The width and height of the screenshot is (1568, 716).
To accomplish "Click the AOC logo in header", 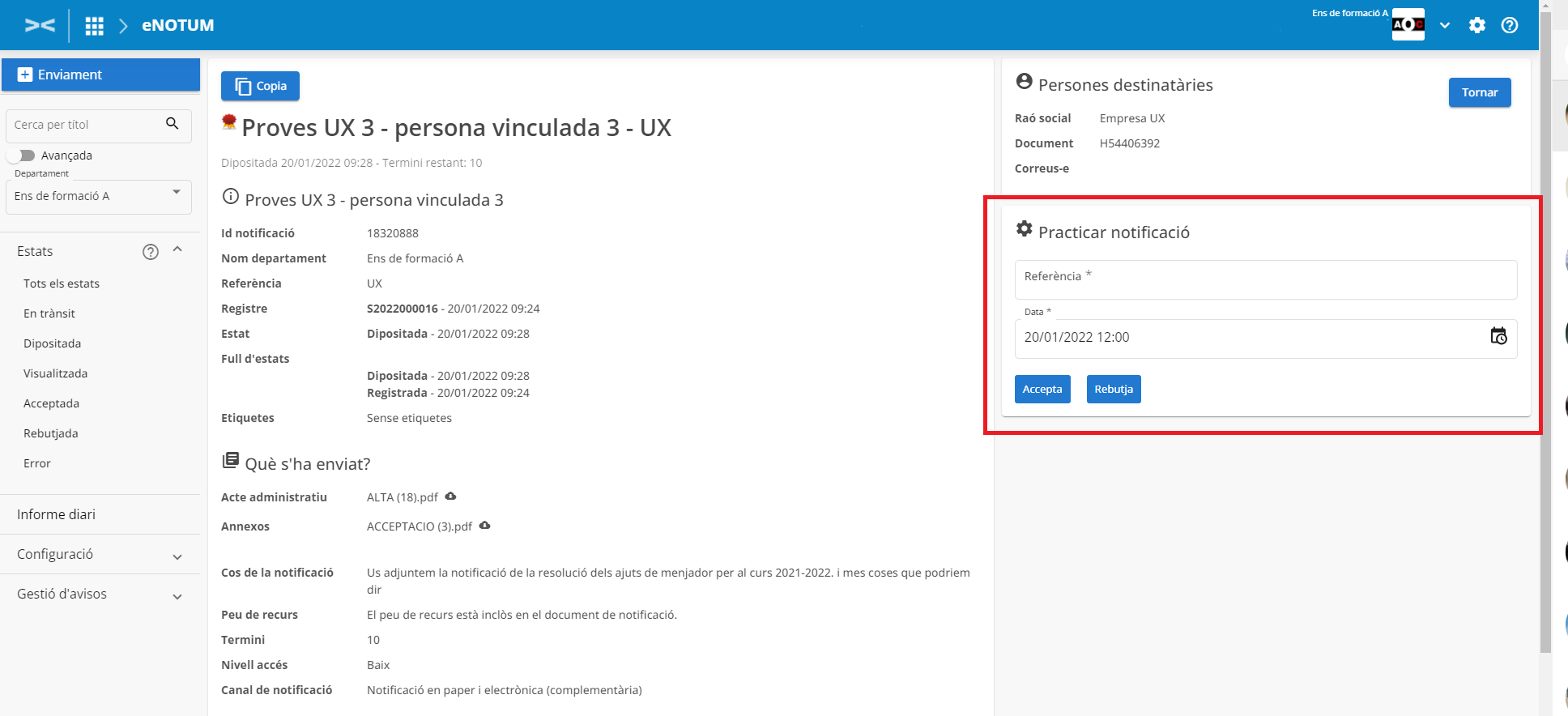I will pyautogui.click(x=1408, y=25).
